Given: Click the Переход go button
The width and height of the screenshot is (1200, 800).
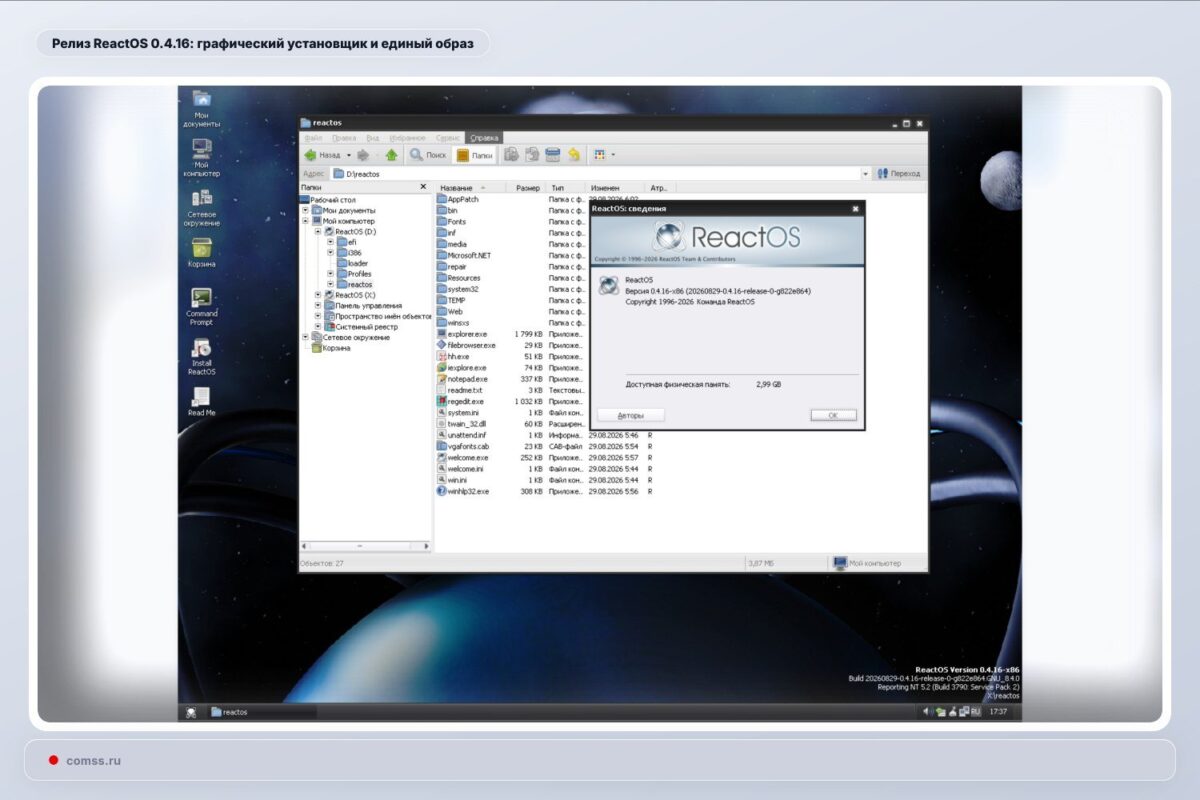Looking at the screenshot, I should pyautogui.click(x=898, y=174).
